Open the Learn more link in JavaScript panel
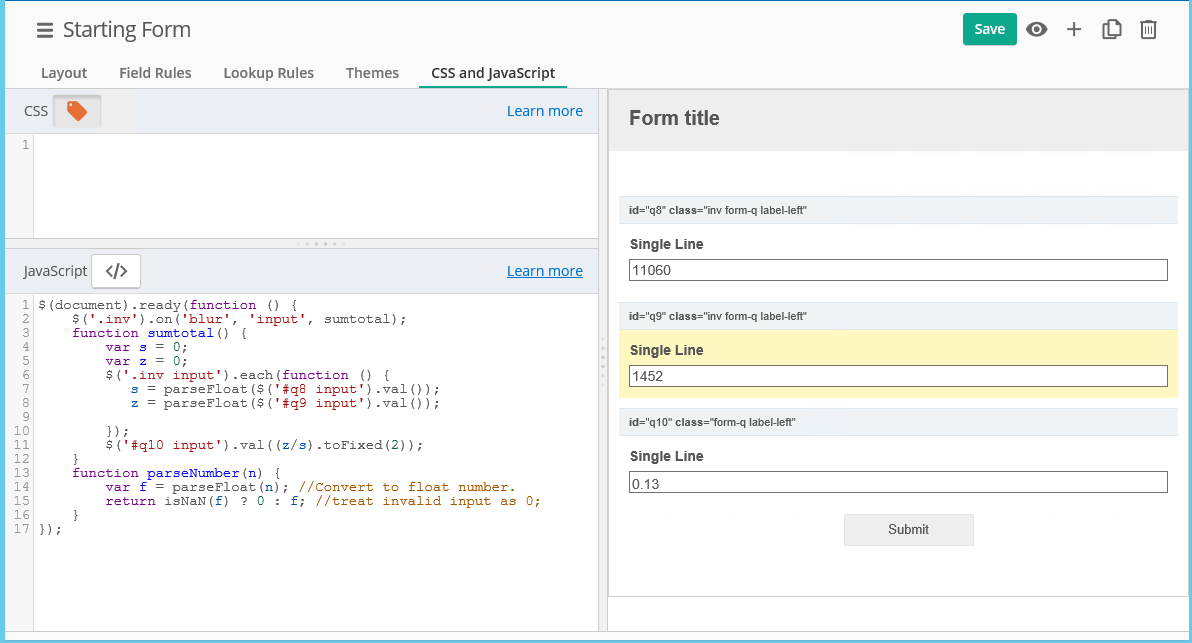This screenshot has height=643, width=1192. [544, 271]
